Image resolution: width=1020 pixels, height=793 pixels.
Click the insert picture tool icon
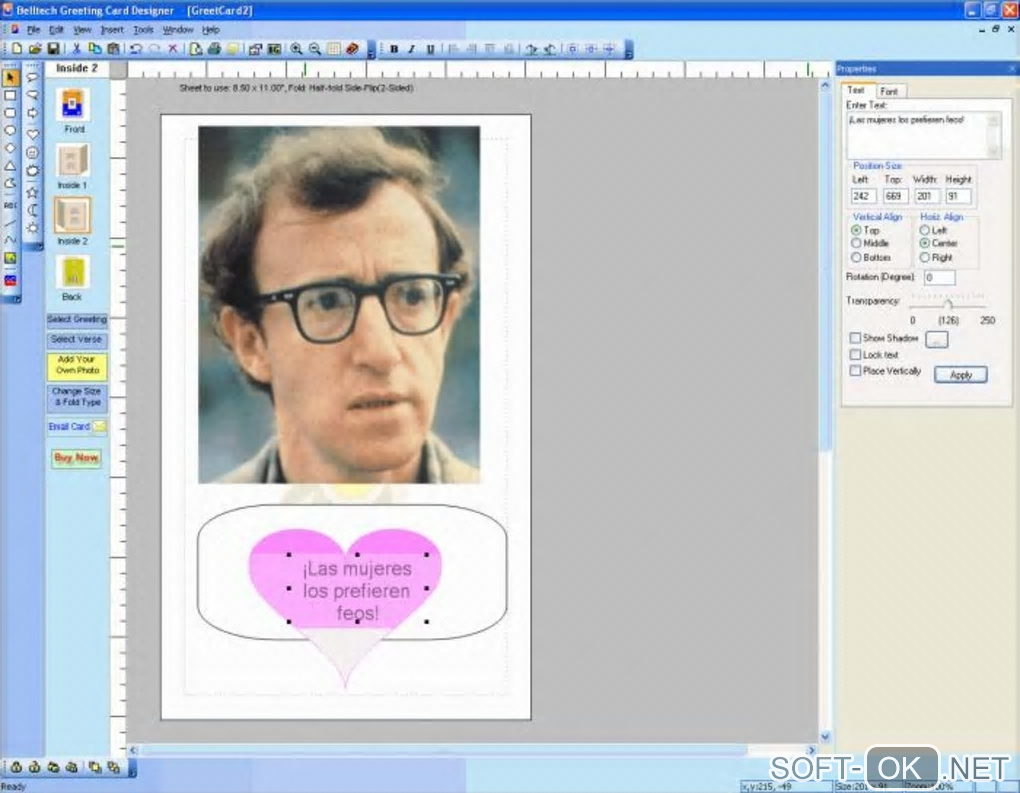point(10,258)
